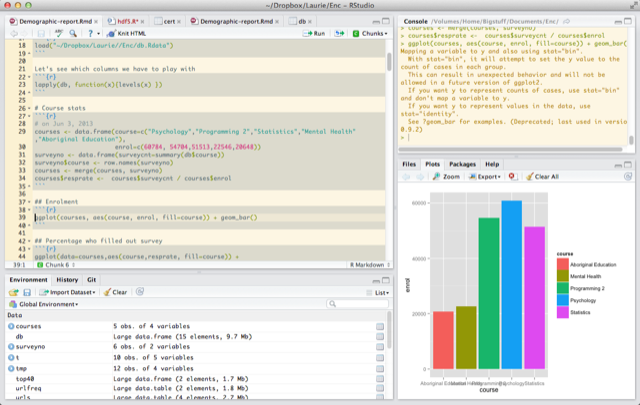Click the Environment refresh icon
This screenshot has height=405, width=640.
coord(140,292)
